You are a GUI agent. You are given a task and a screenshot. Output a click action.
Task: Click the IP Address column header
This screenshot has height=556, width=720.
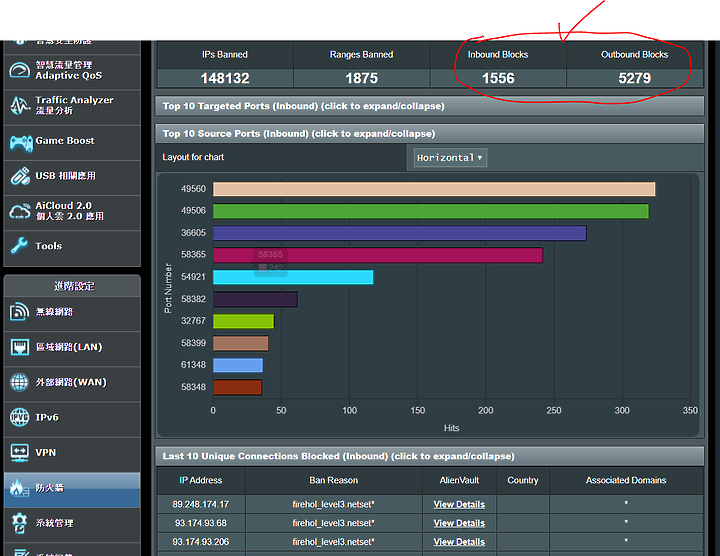point(201,480)
